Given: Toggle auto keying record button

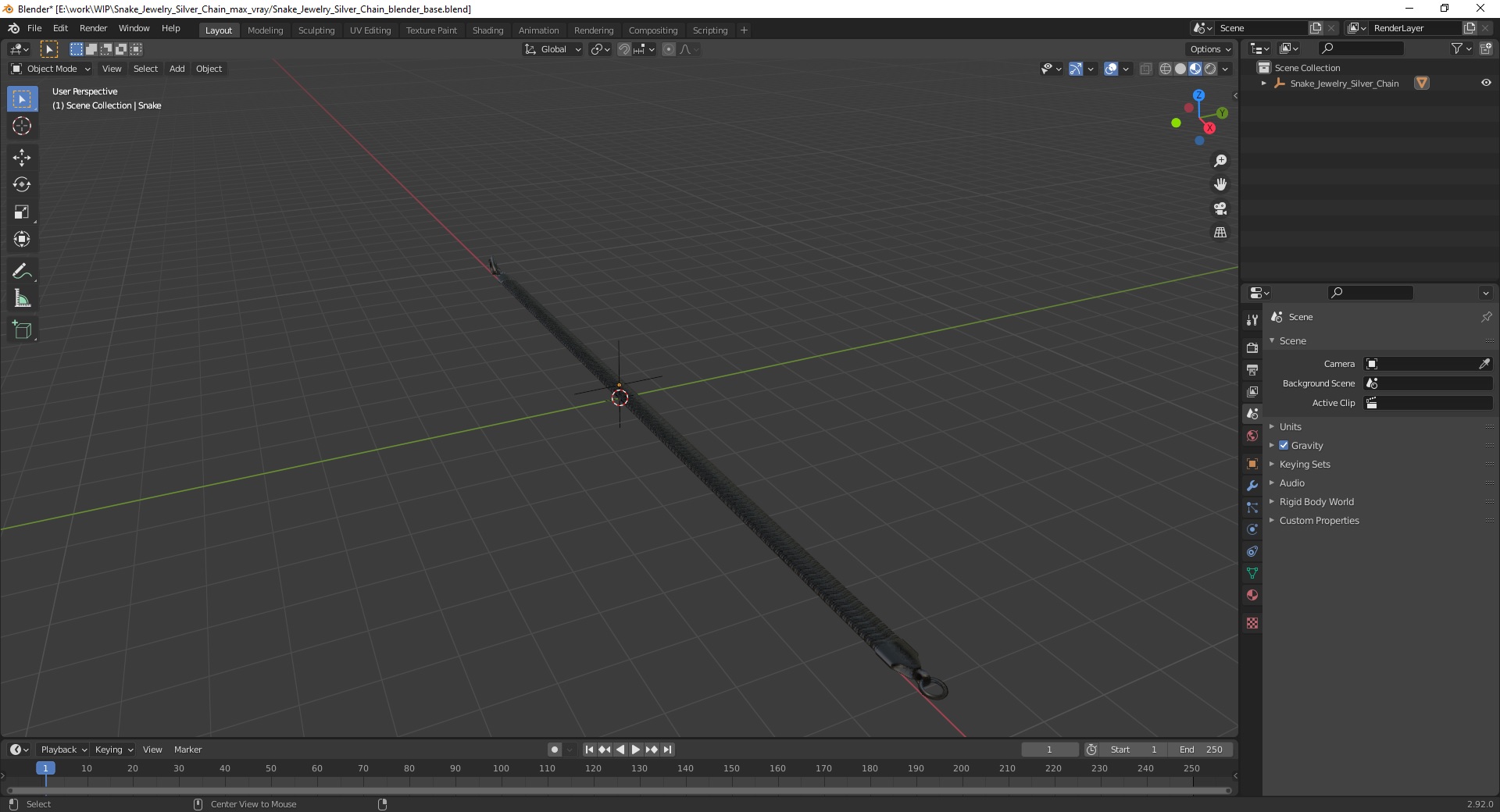Looking at the screenshot, I should [x=555, y=750].
